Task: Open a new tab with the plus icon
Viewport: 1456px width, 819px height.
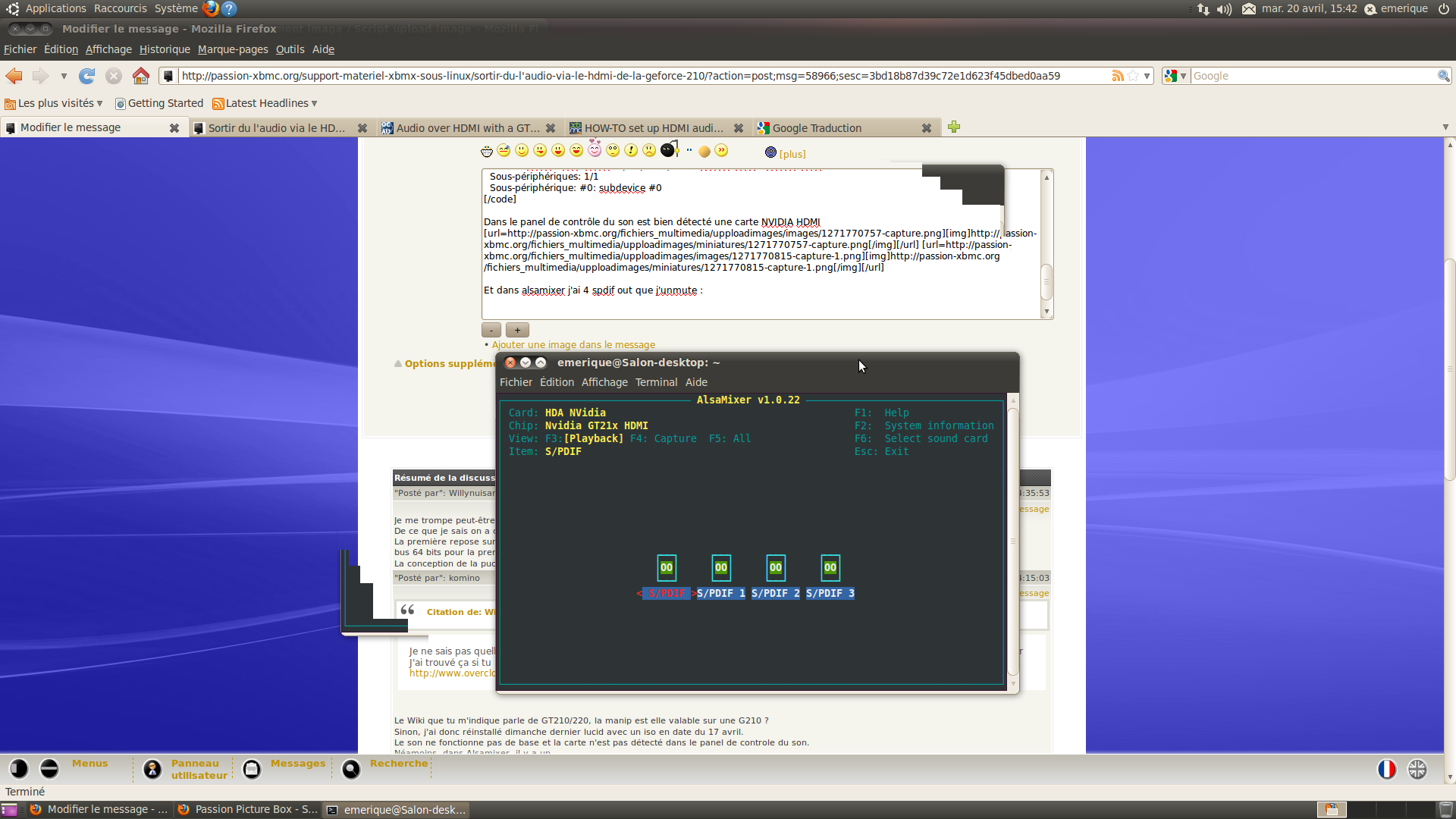Action: pyautogui.click(x=954, y=127)
